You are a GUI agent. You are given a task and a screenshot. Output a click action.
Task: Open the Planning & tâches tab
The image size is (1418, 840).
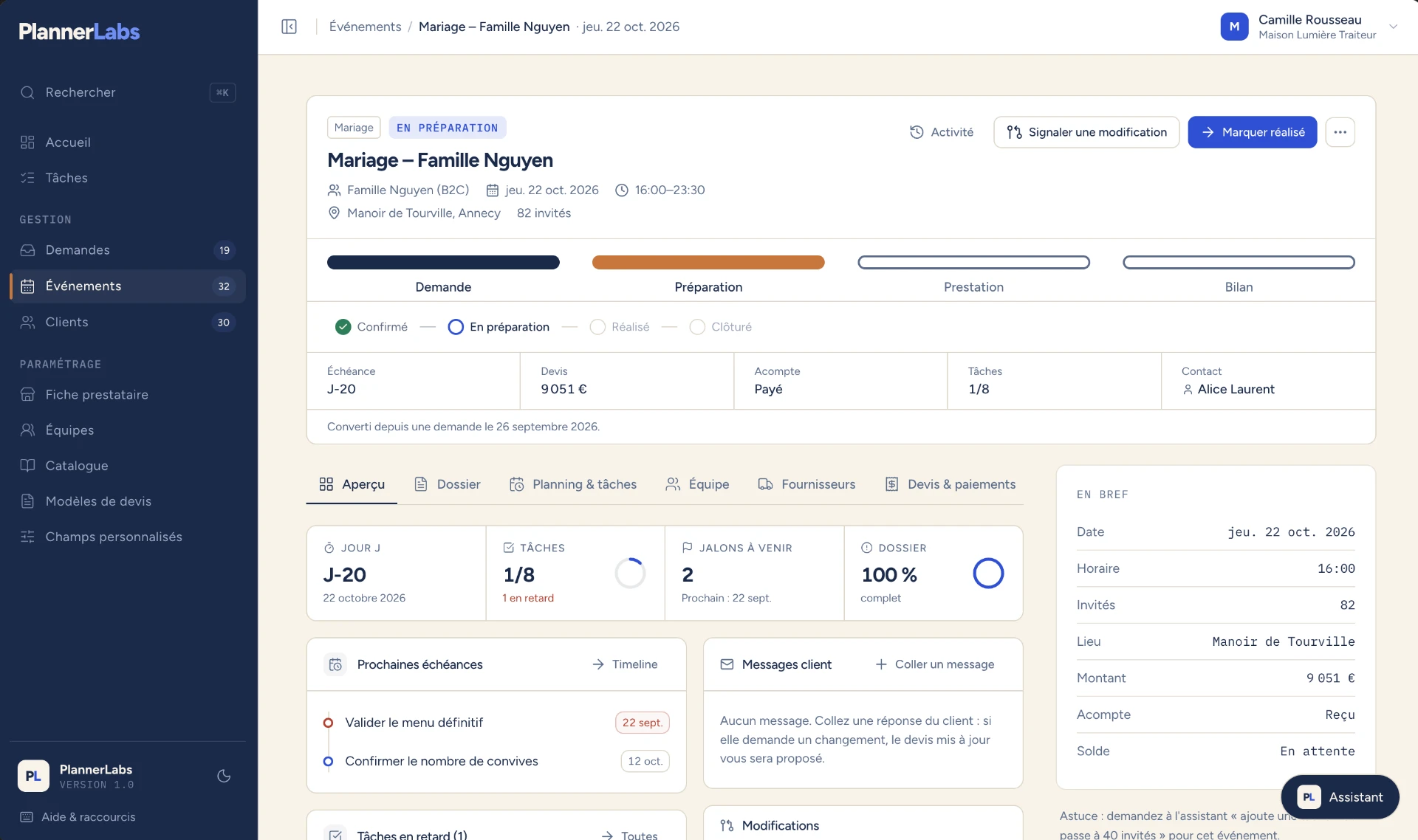573,484
